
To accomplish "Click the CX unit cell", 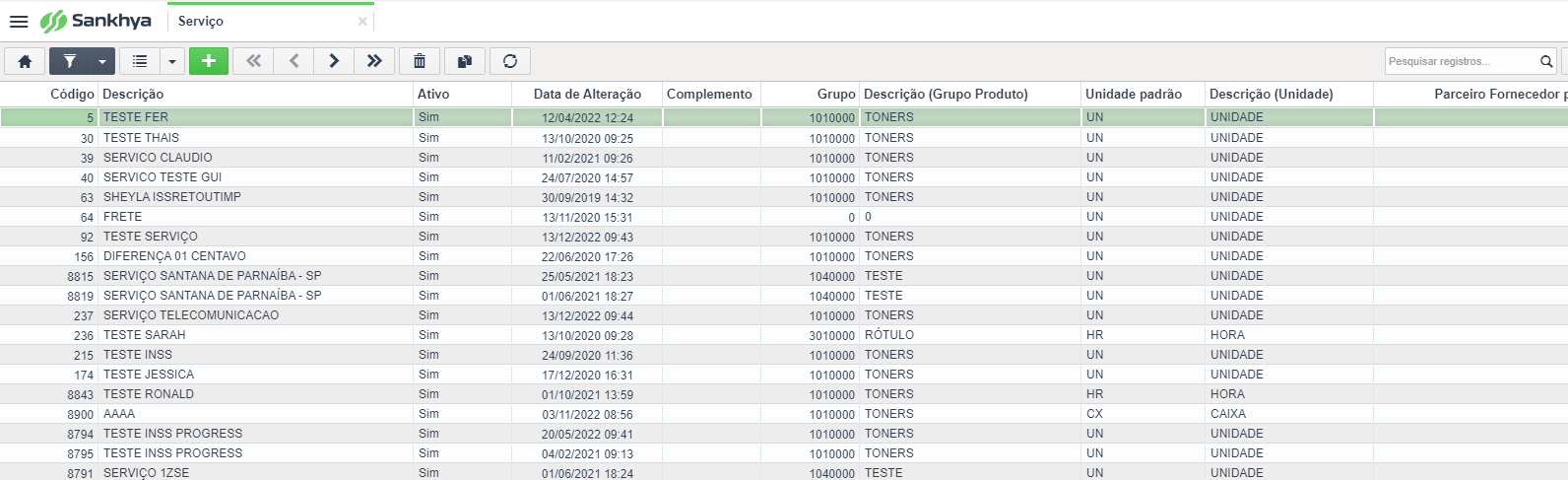I will 1143,414.
